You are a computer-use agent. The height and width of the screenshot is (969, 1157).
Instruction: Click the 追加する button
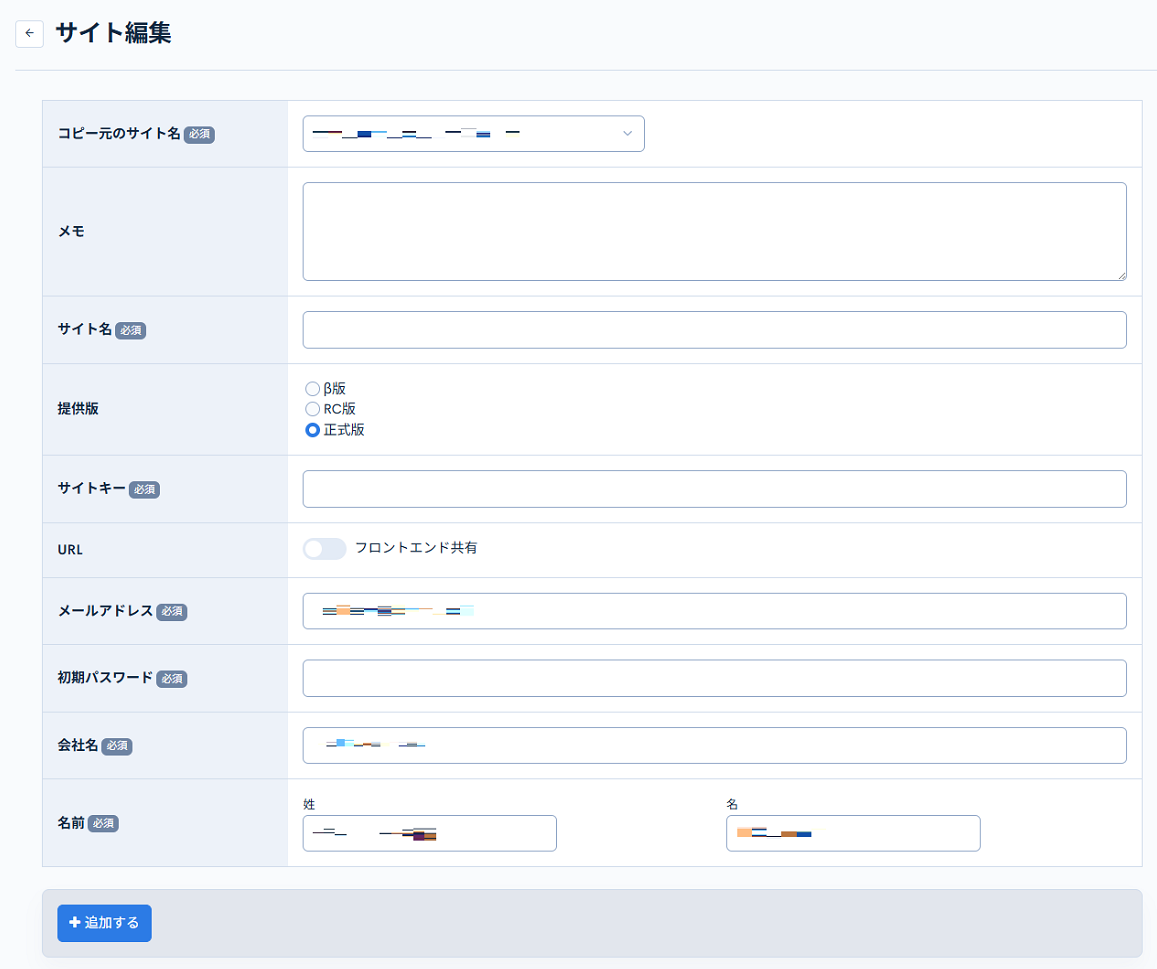coord(104,923)
